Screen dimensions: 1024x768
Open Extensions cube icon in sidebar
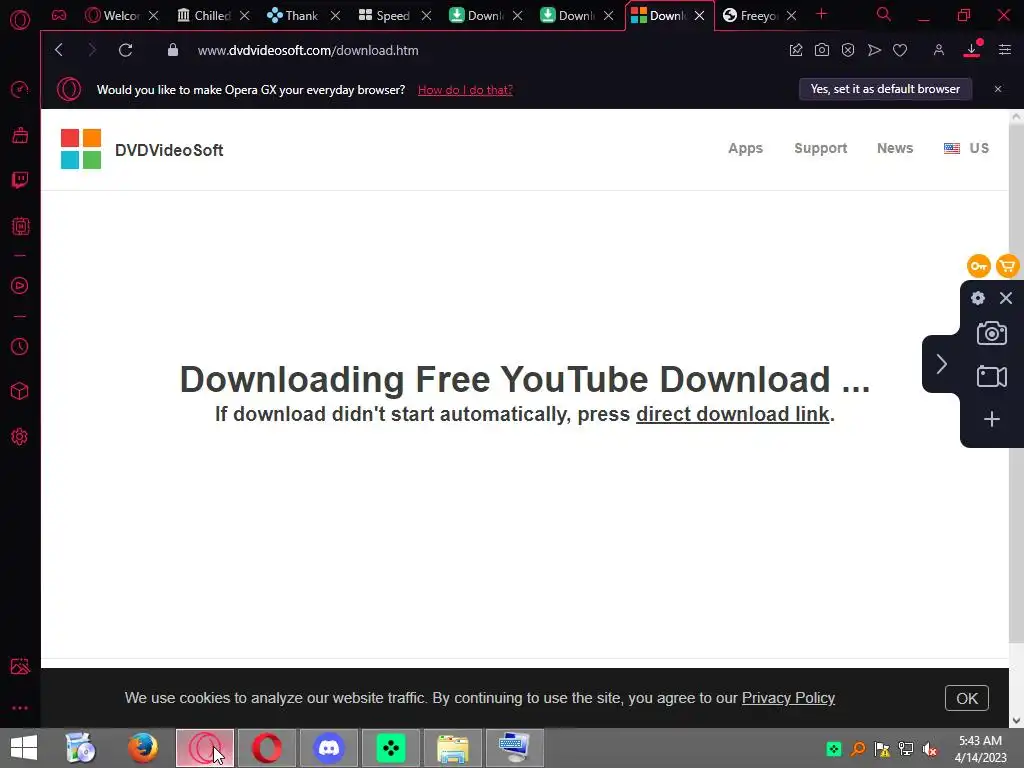(20, 391)
